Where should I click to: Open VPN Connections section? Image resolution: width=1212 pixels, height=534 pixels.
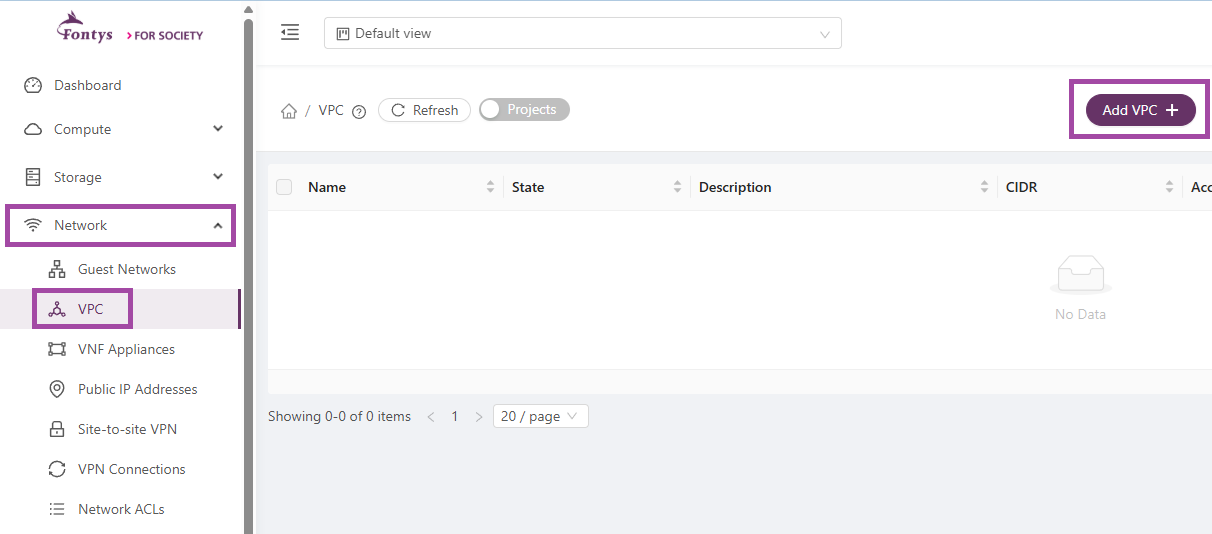(131, 469)
